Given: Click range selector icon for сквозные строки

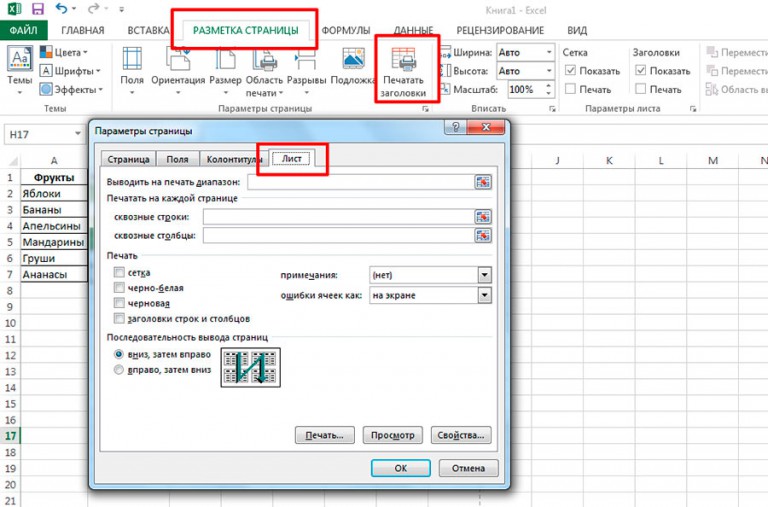Looking at the screenshot, I should tap(483, 217).
